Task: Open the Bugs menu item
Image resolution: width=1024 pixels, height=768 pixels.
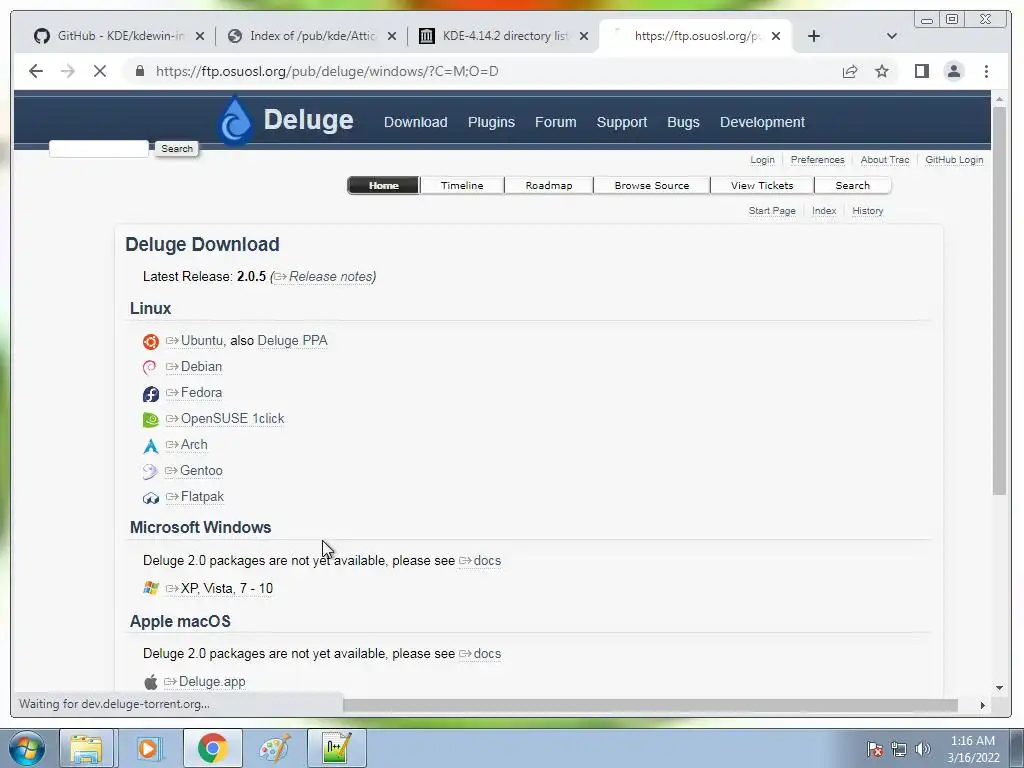Action: 683,122
